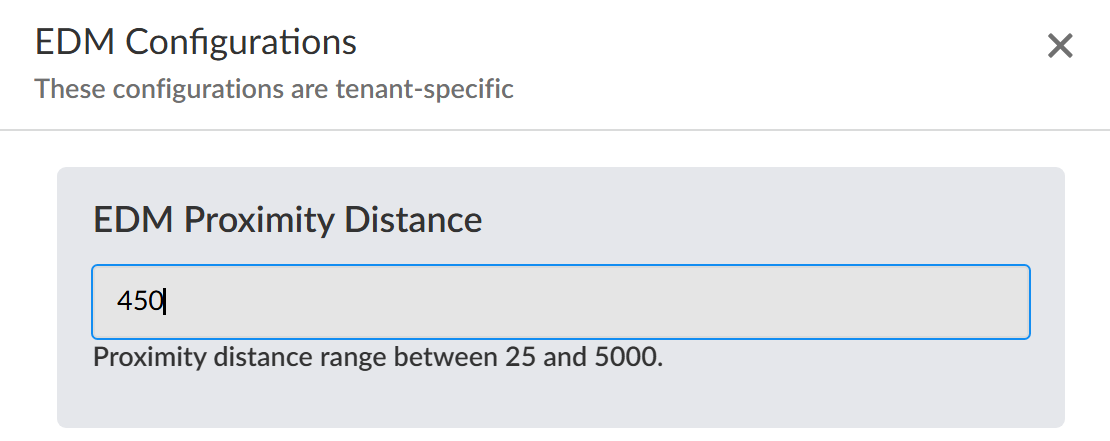Viewport: 1110px width, 441px height.
Task: Click the tenant-specific subtitle text
Action: click(x=274, y=89)
